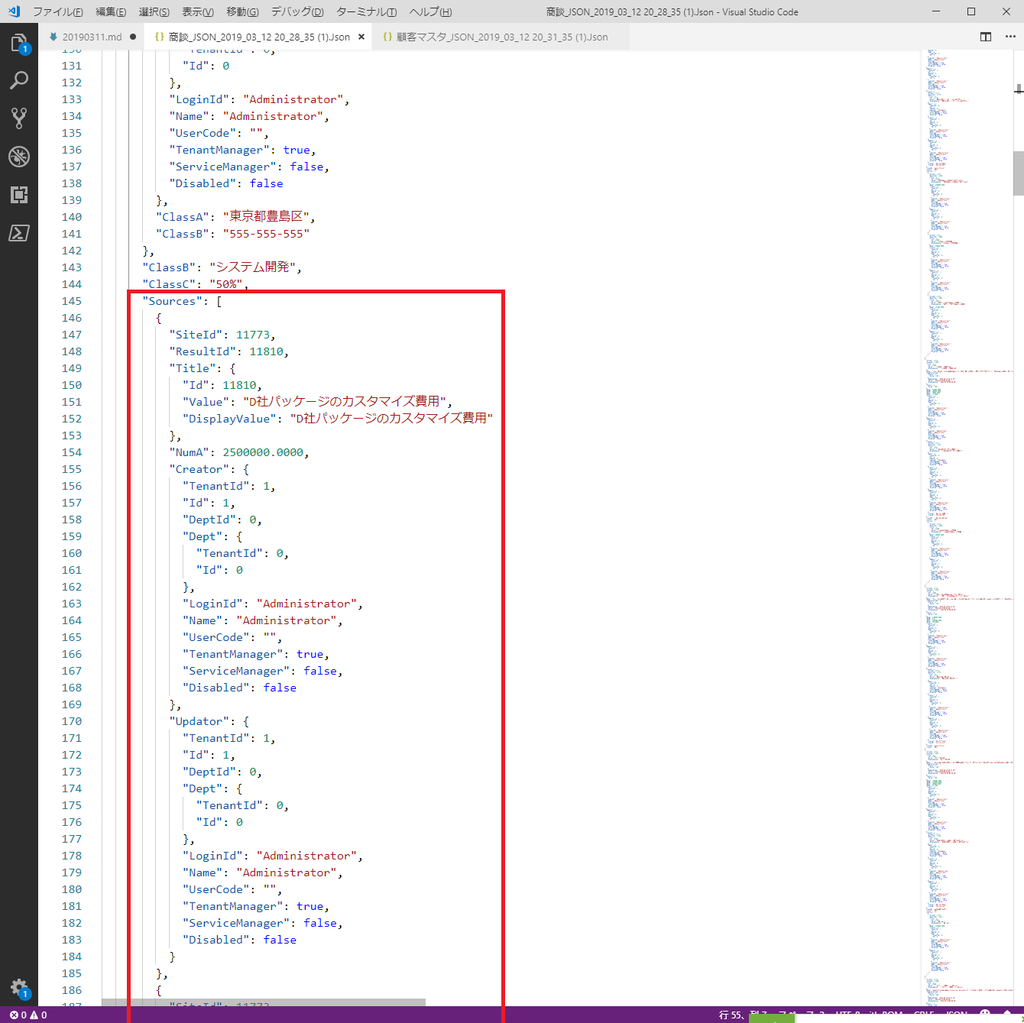Viewport: 1024px width, 1023px height.
Task: Open the Source Control view
Action: 19,118
